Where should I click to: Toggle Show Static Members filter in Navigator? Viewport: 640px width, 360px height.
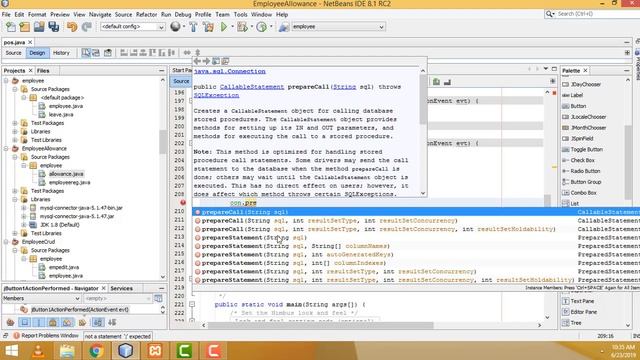pyautogui.click(x=39, y=322)
